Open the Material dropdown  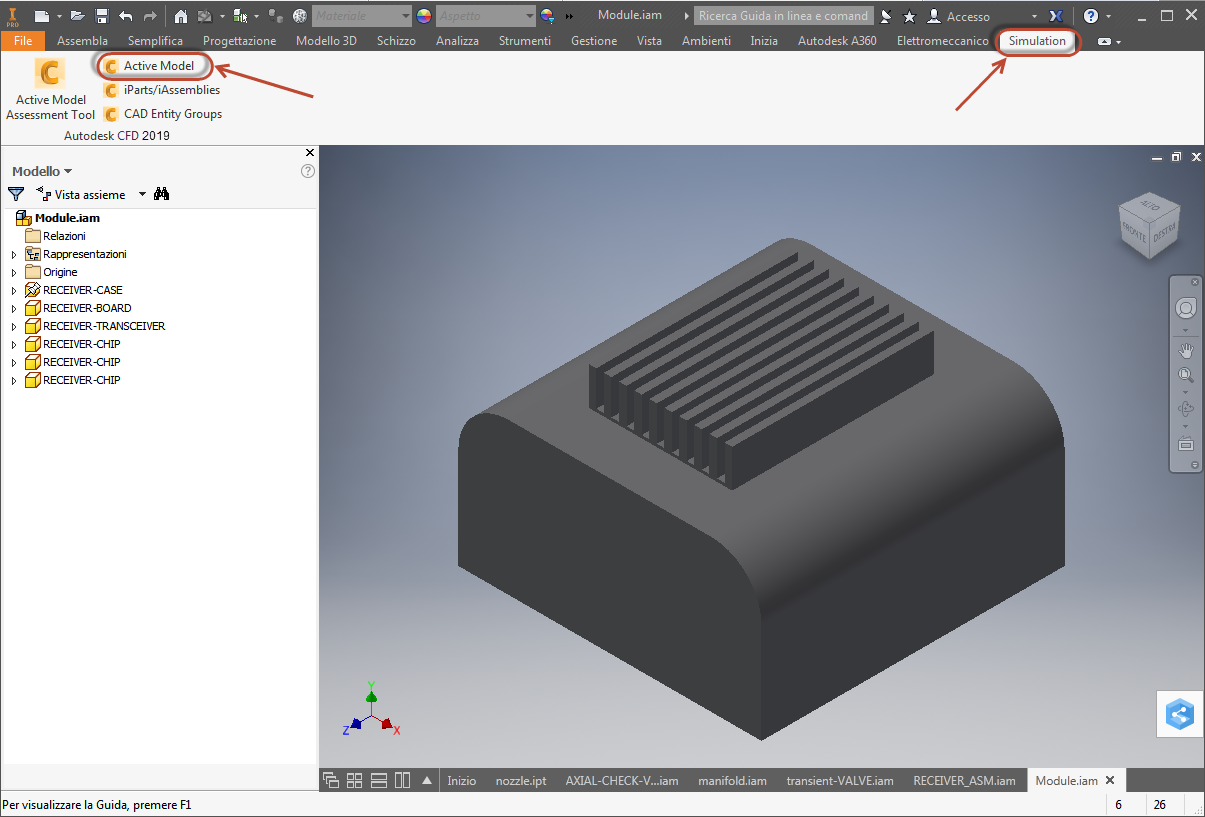coord(361,16)
